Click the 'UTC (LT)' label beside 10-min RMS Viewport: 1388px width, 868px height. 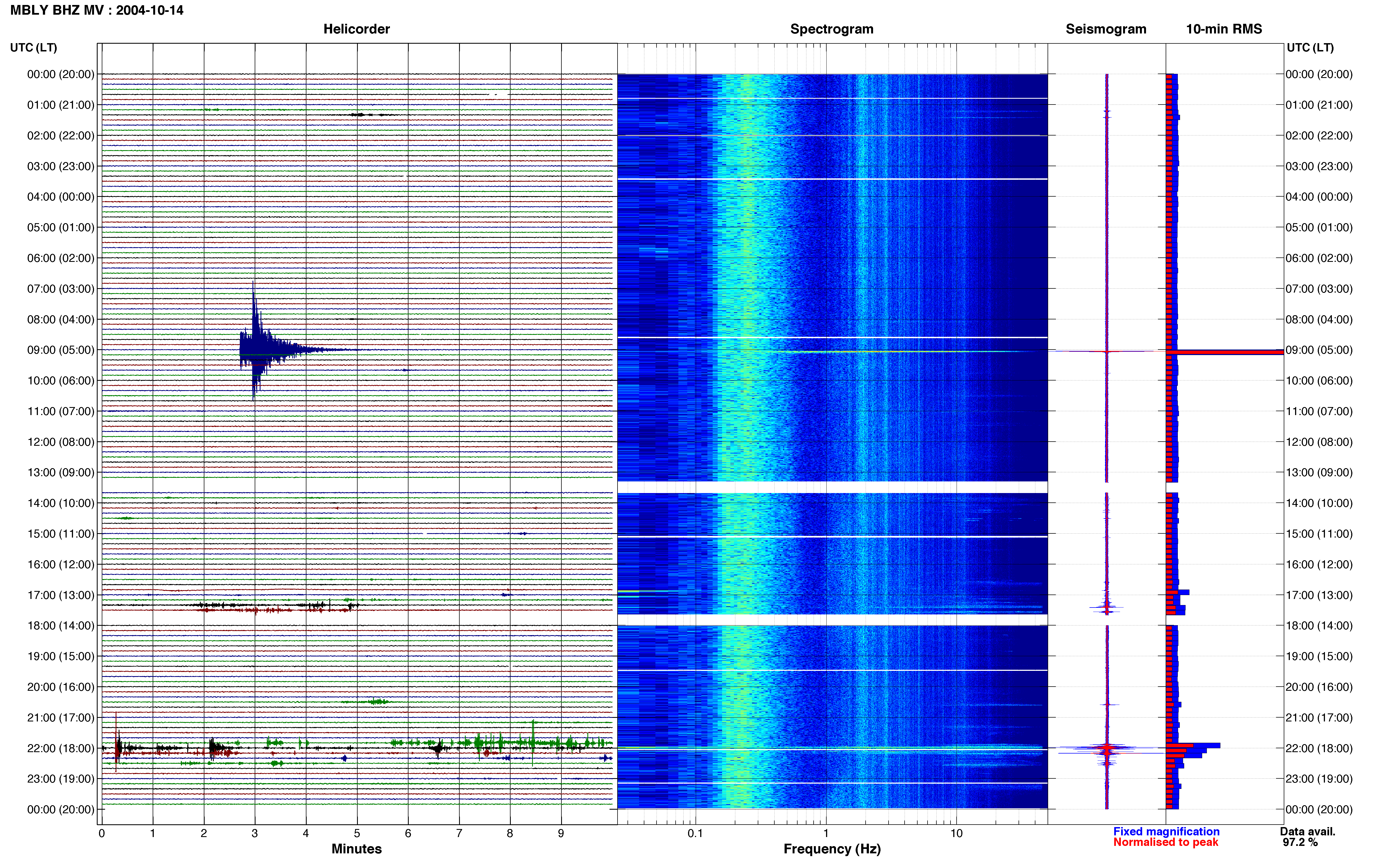(x=1310, y=48)
